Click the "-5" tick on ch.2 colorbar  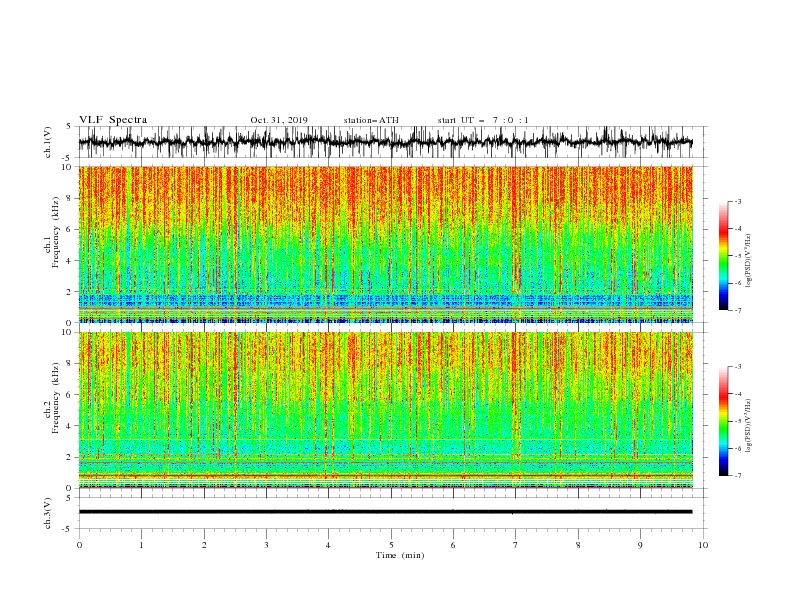737,421
